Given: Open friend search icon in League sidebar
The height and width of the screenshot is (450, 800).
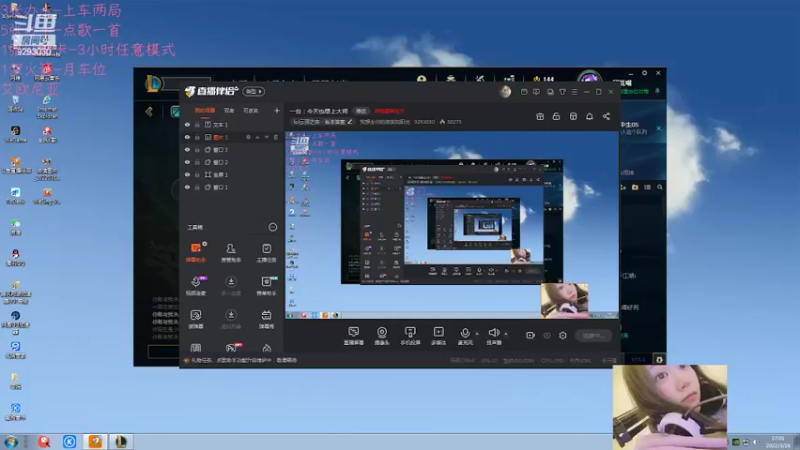Looking at the screenshot, I should point(660,187).
